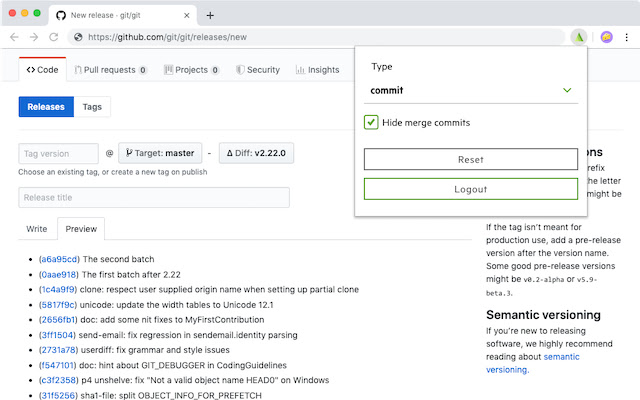Uncheck Hide merge commits checkbox
This screenshot has height=400, width=640.
click(371, 122)
